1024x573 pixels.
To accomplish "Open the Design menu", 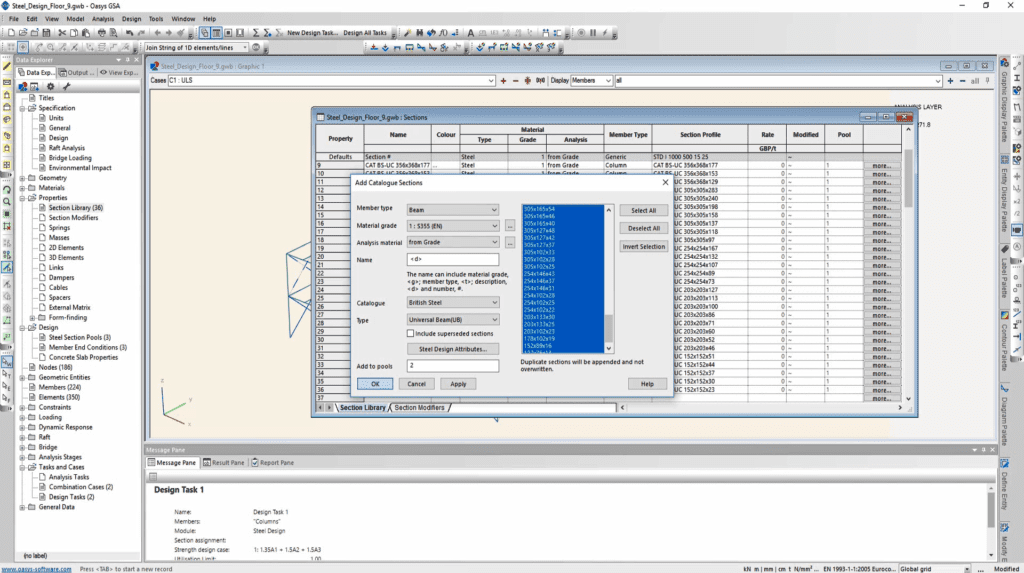I will coord(131,19).
